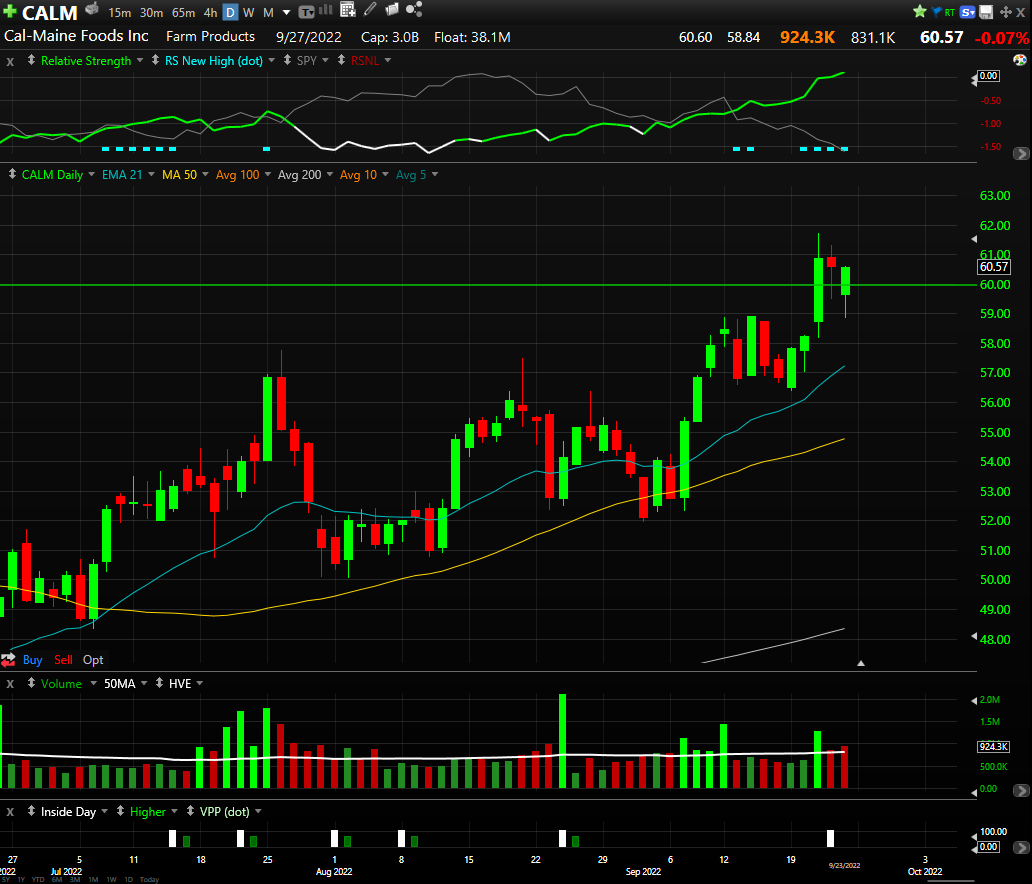This screenshot has height=884, width=1032.
Task: Click the RT real-time indicator
Action: 950,13
